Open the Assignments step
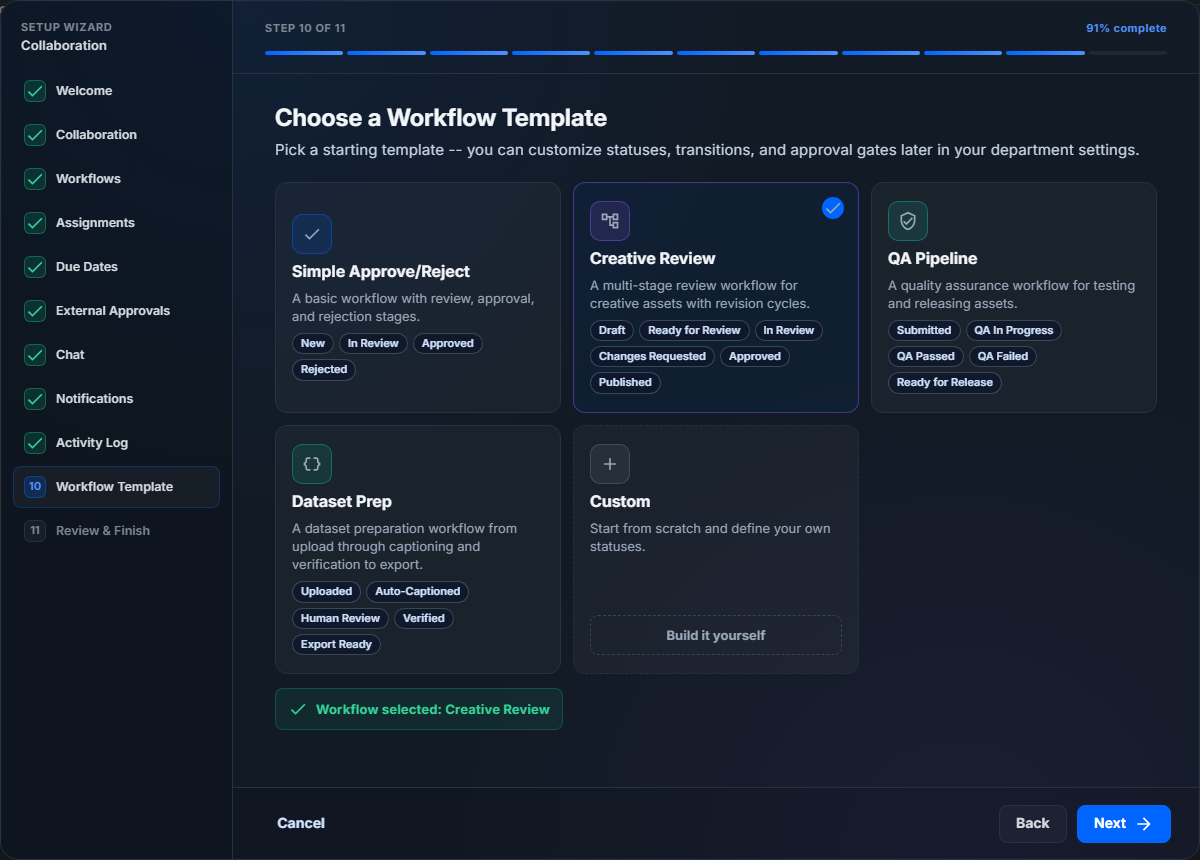 [116, 223]
